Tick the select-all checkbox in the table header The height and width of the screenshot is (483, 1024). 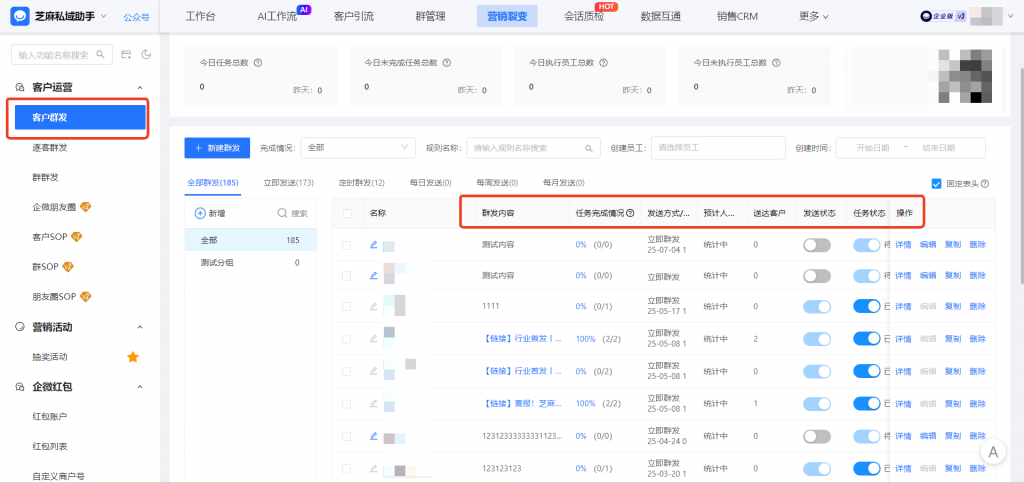(x=347, y=213)
